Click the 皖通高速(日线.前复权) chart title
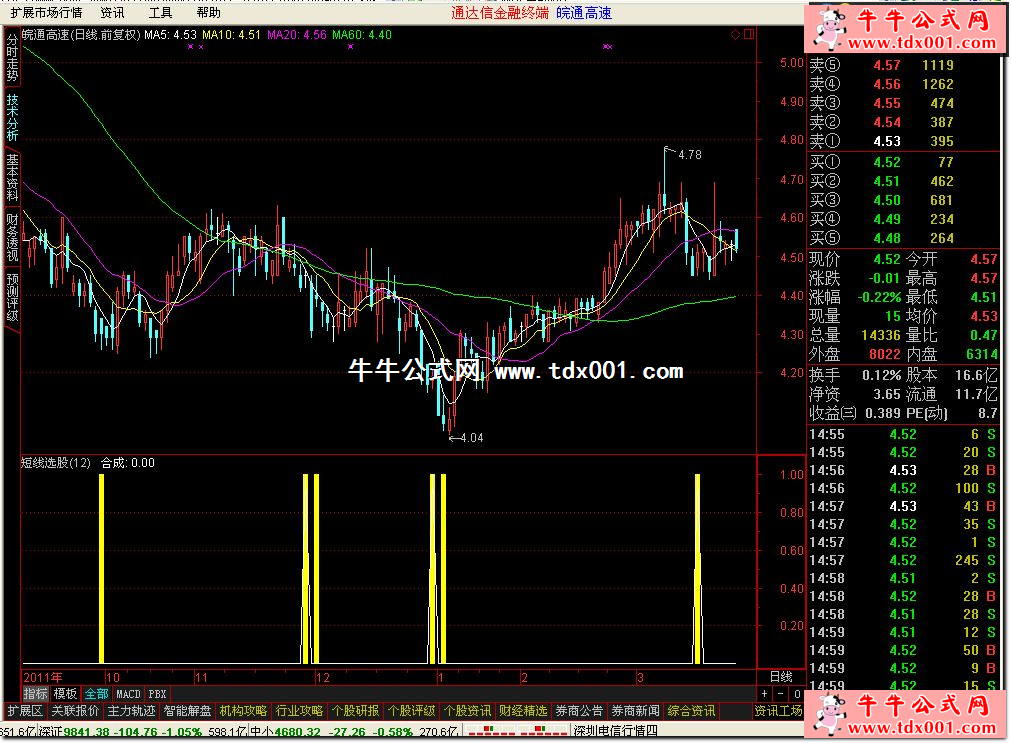The height and width of the screenshot is (743, 1011). coord(81,35)
